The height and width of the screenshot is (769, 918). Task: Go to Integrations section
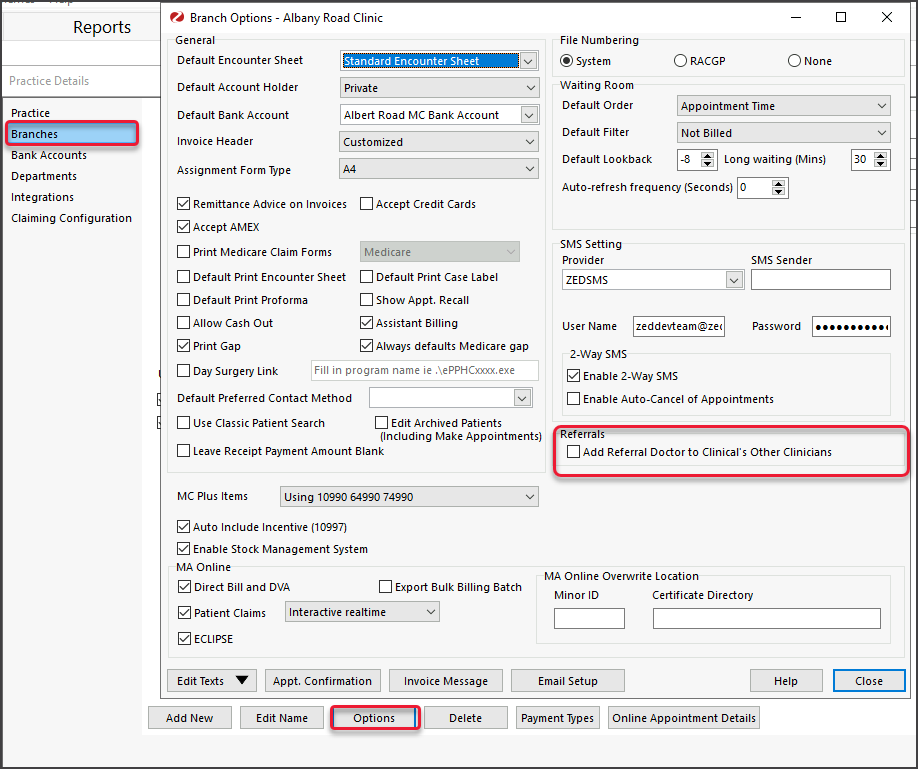42,197
